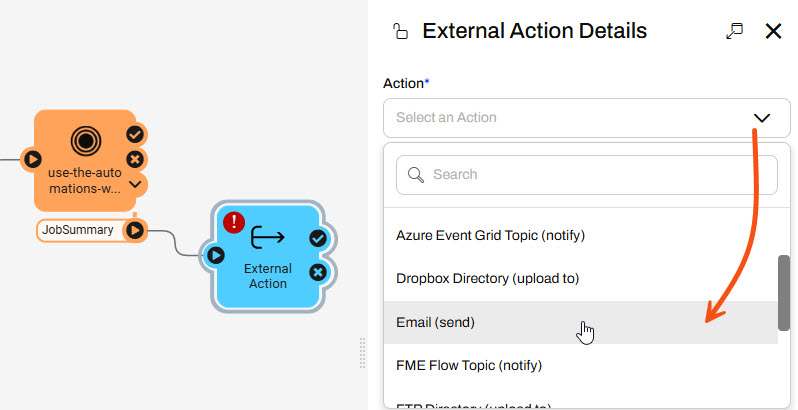Click the External Action failure X port
This screenshot has height=410, width=798.
pyautogui.click(x=318, y=272)
